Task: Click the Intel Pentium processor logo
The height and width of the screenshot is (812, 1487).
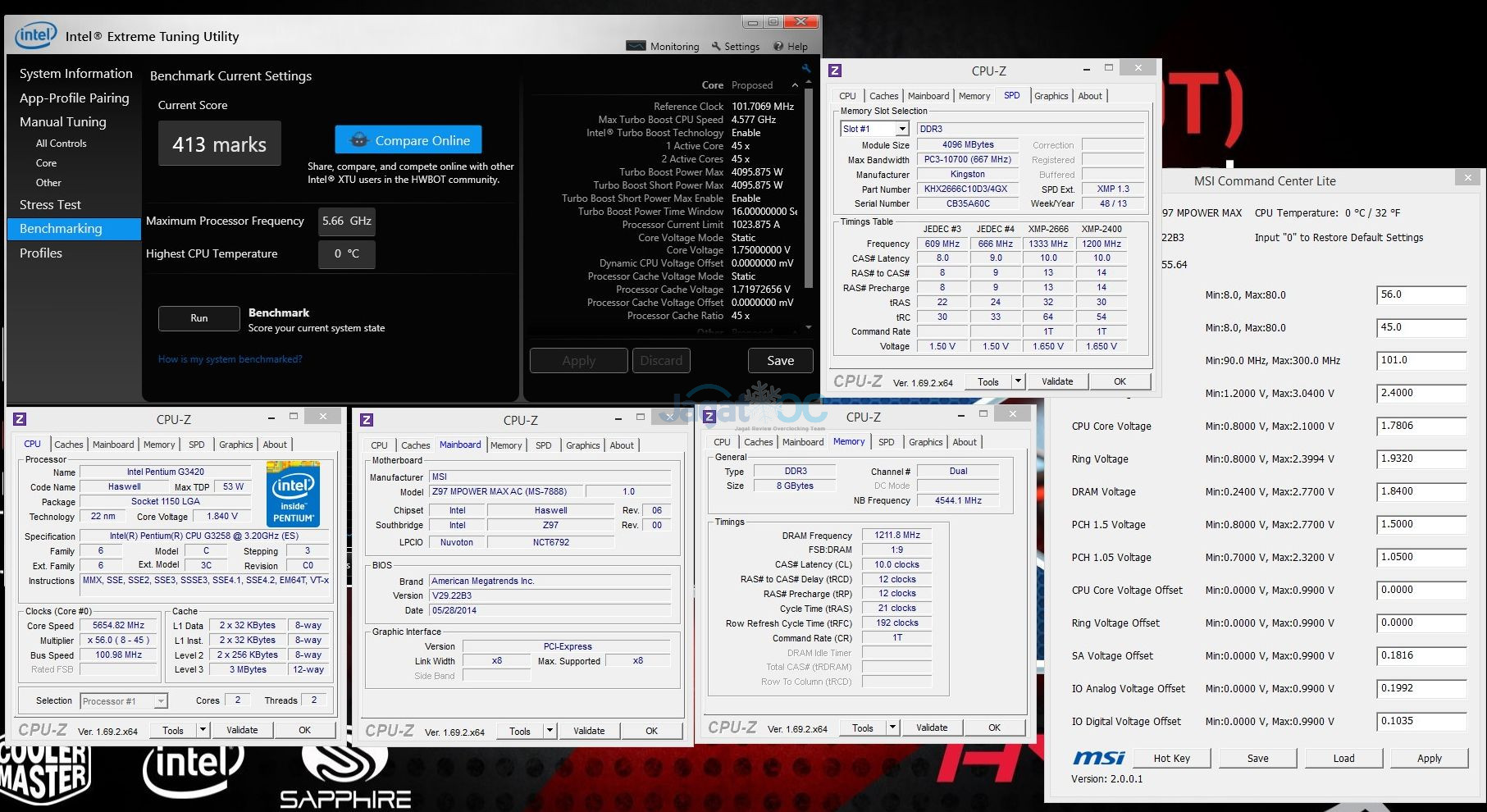Action: tap(293, 494)
